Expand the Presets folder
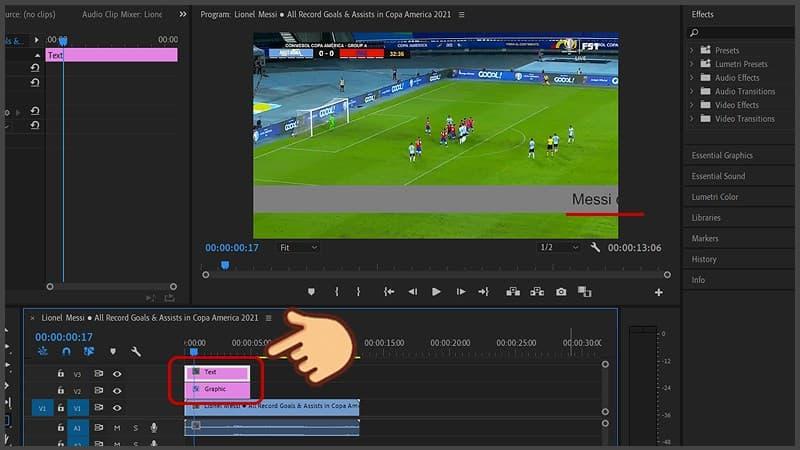This screenshot has width=800, height=450. point(692,50)
